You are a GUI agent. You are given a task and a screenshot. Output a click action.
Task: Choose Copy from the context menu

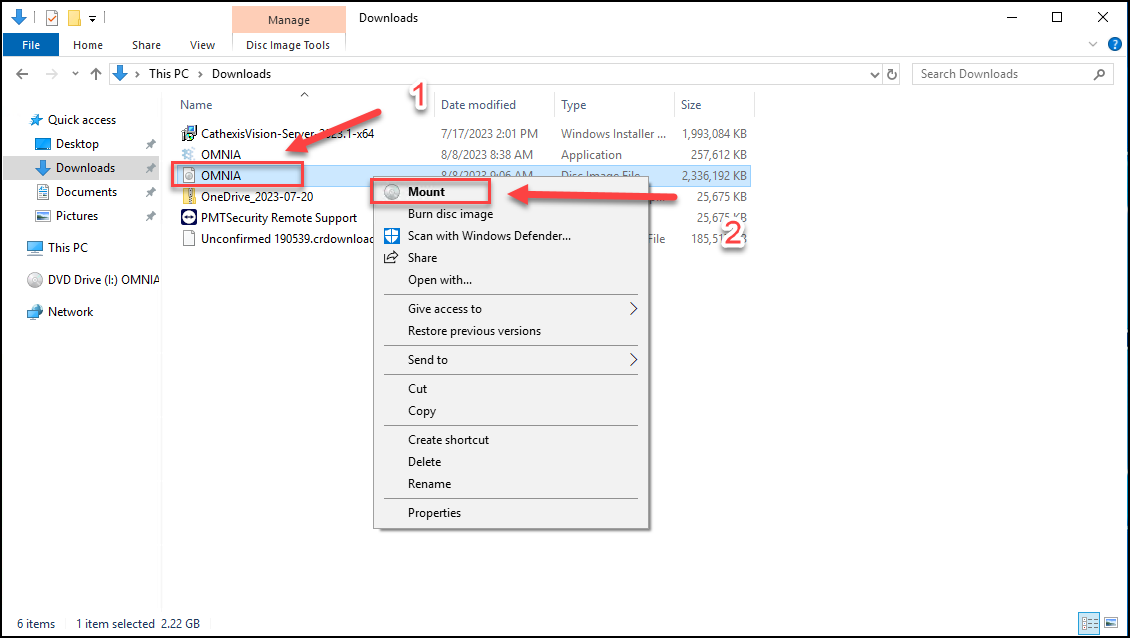pos(511,411)
